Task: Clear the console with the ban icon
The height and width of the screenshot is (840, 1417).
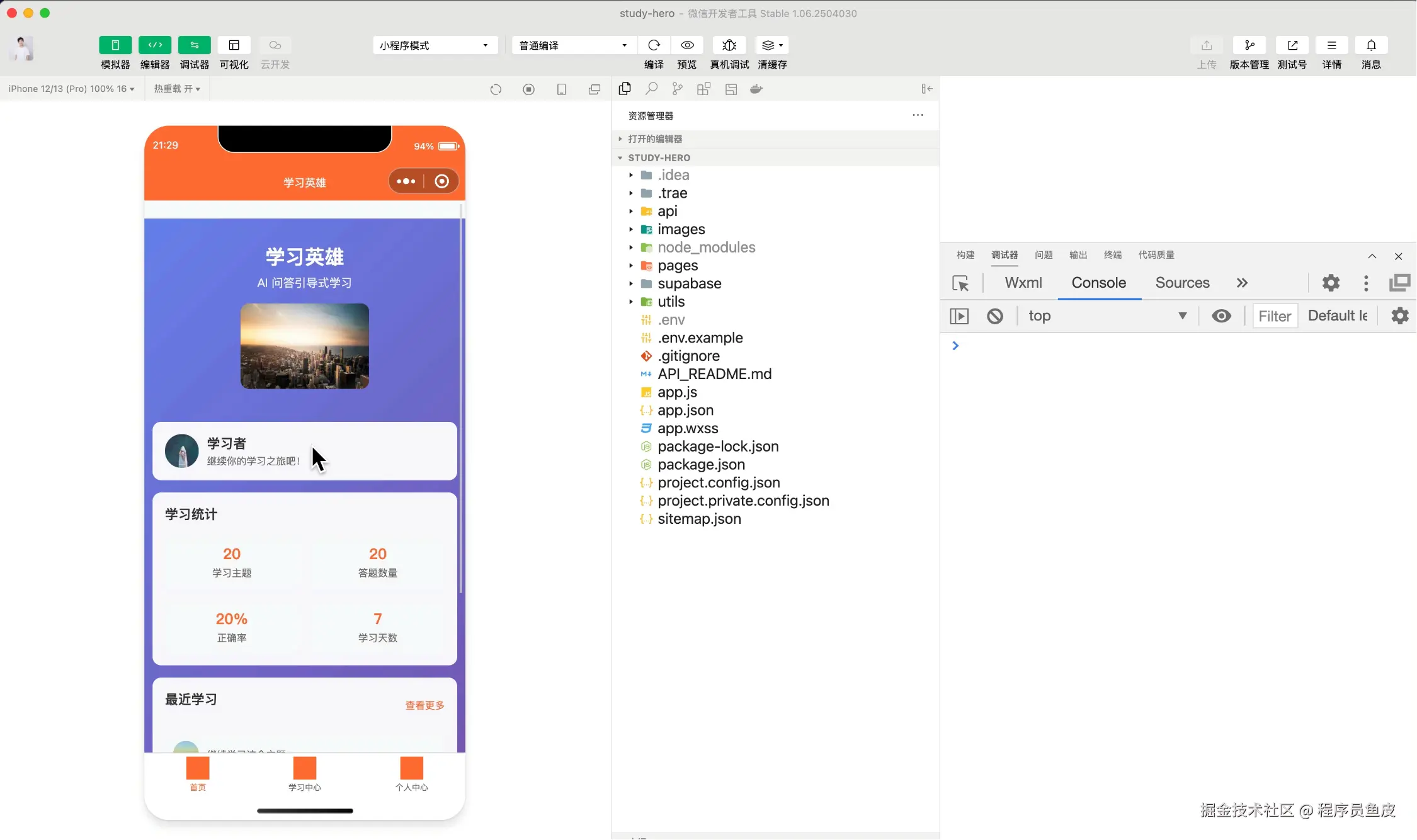Action: (x=995, y=316)
